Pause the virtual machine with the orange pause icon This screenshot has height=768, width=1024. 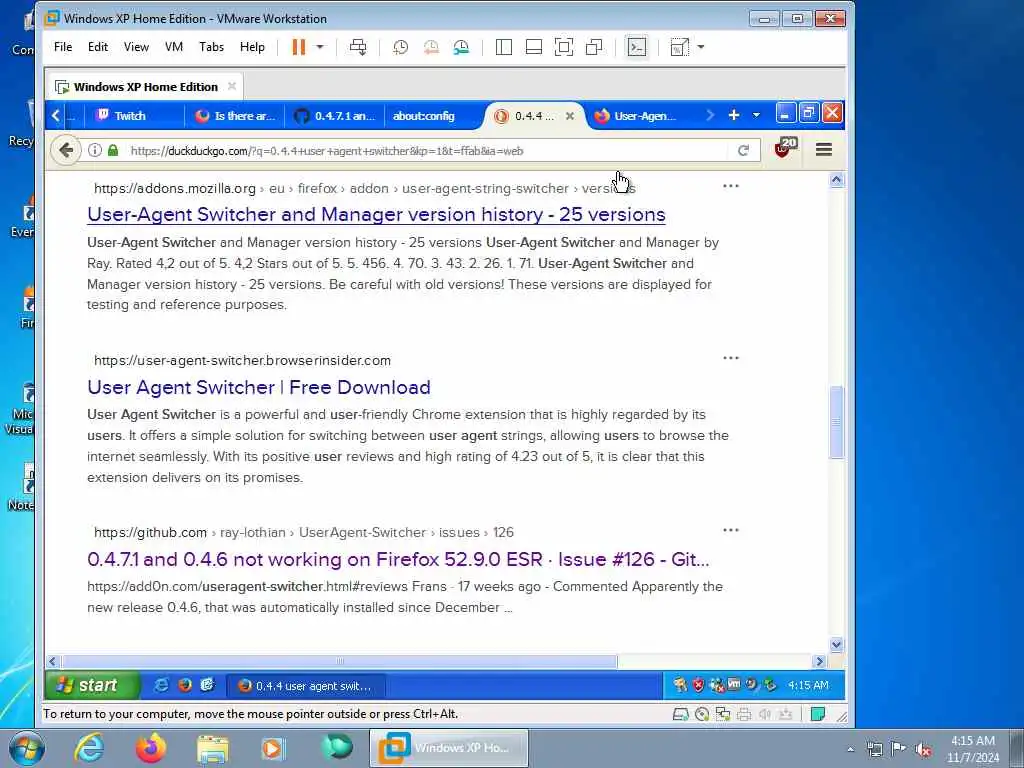pos(298,47)
